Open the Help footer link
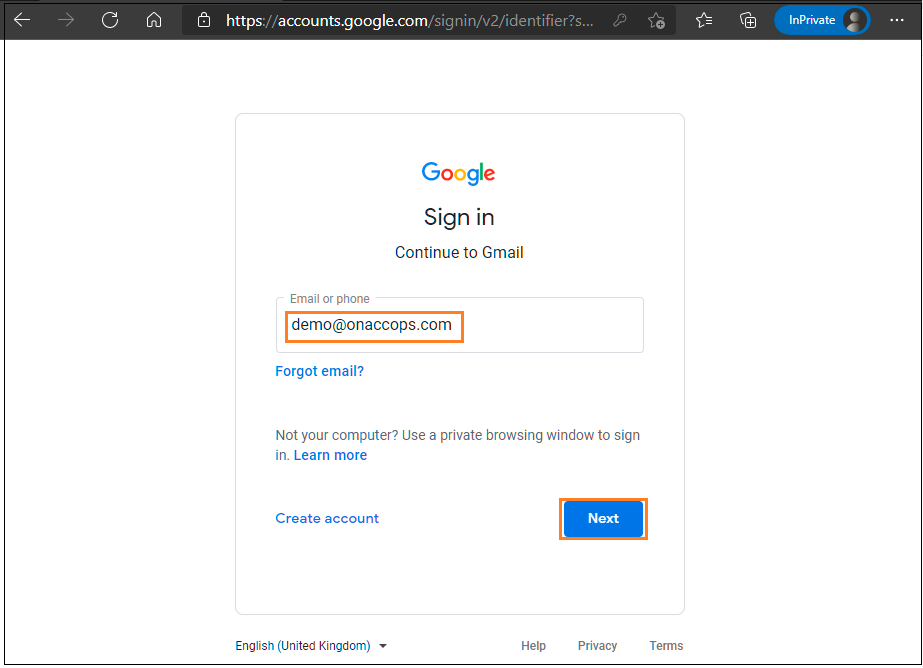The height and width of the screenshot is (668, 923). 533,646
